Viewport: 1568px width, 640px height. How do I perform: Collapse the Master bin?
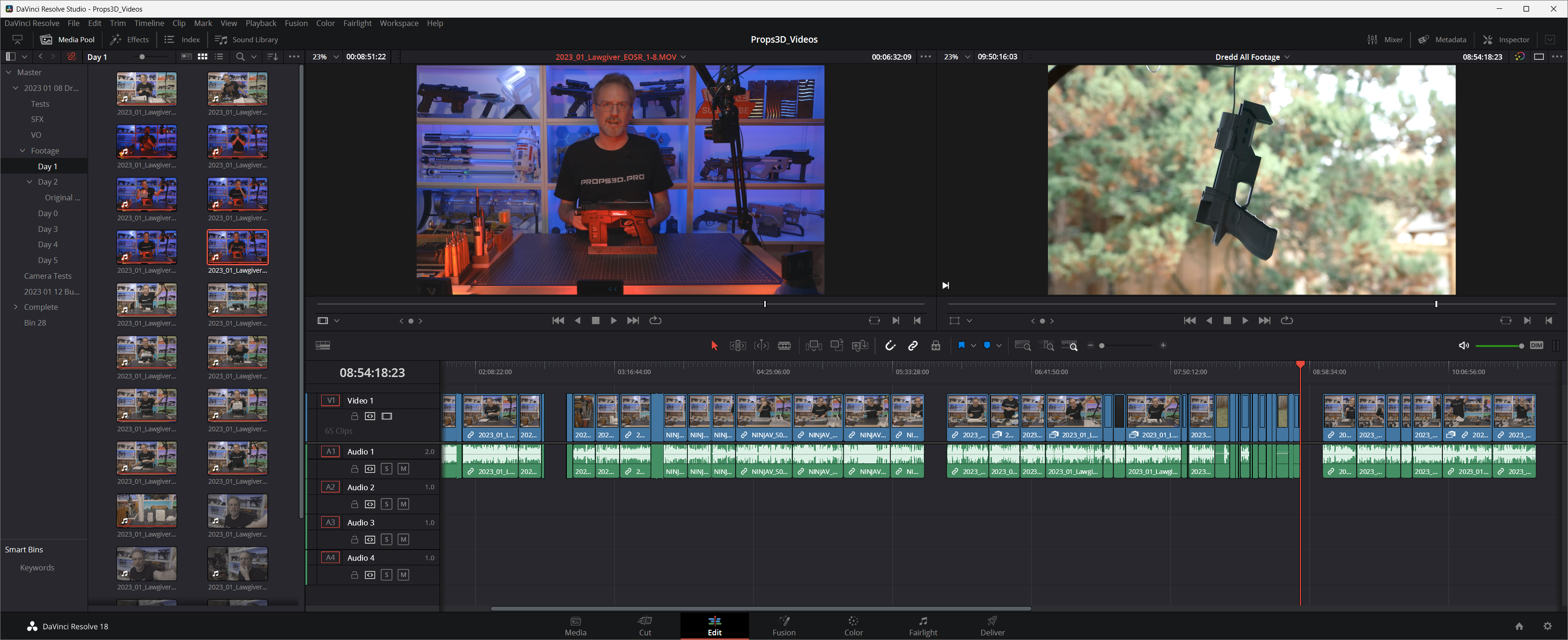point(8,72)
